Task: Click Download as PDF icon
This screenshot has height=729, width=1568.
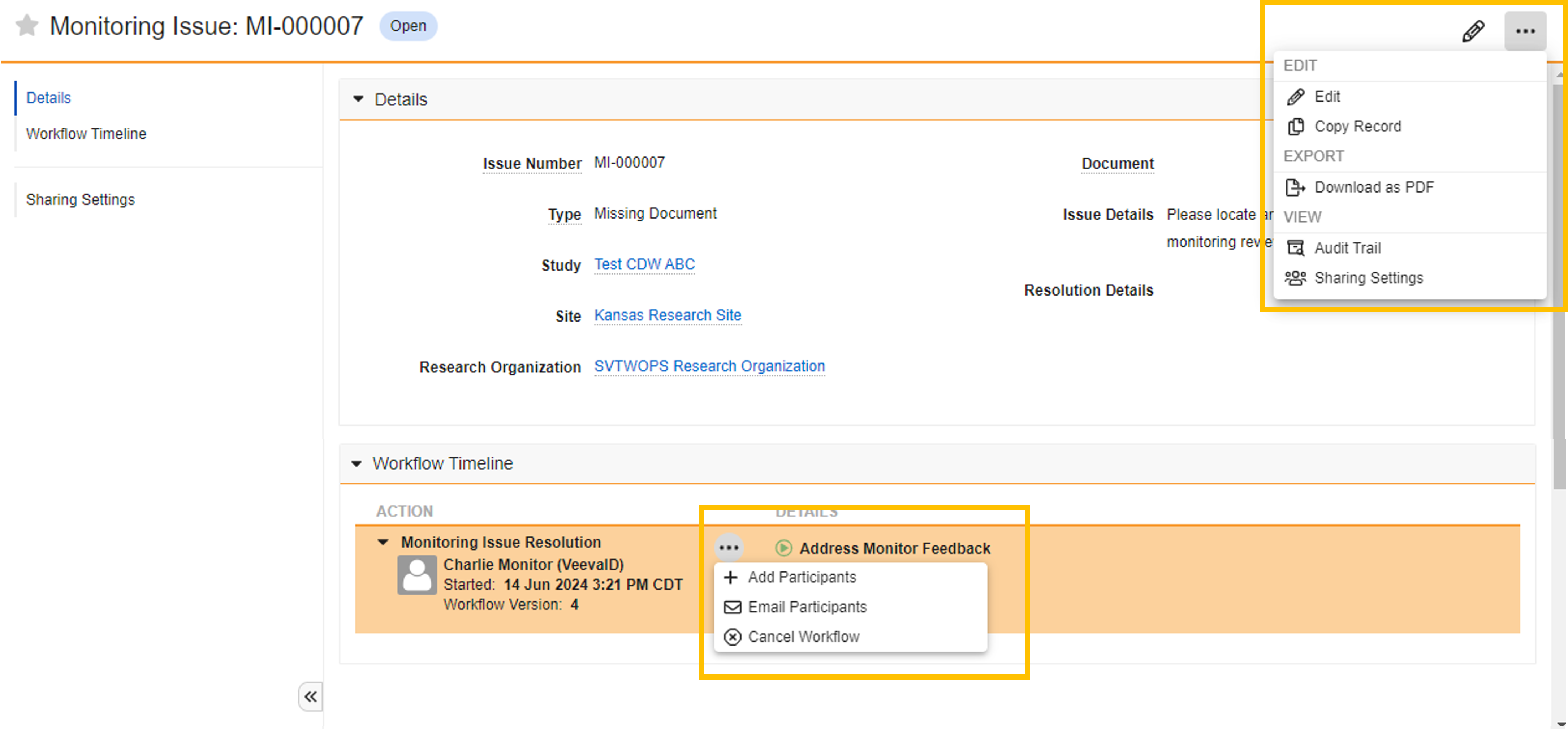Action: [1295, 187]
